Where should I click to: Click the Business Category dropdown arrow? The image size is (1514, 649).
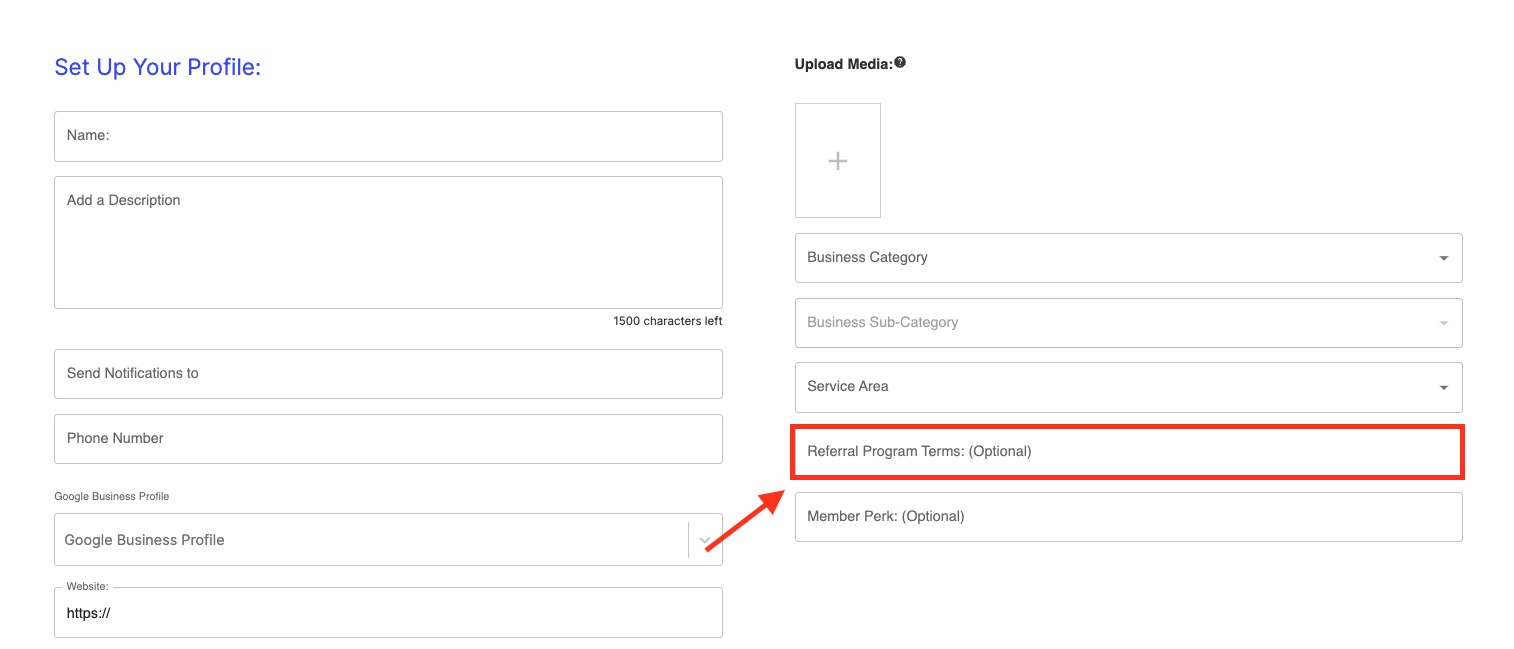pos(1443,258)
